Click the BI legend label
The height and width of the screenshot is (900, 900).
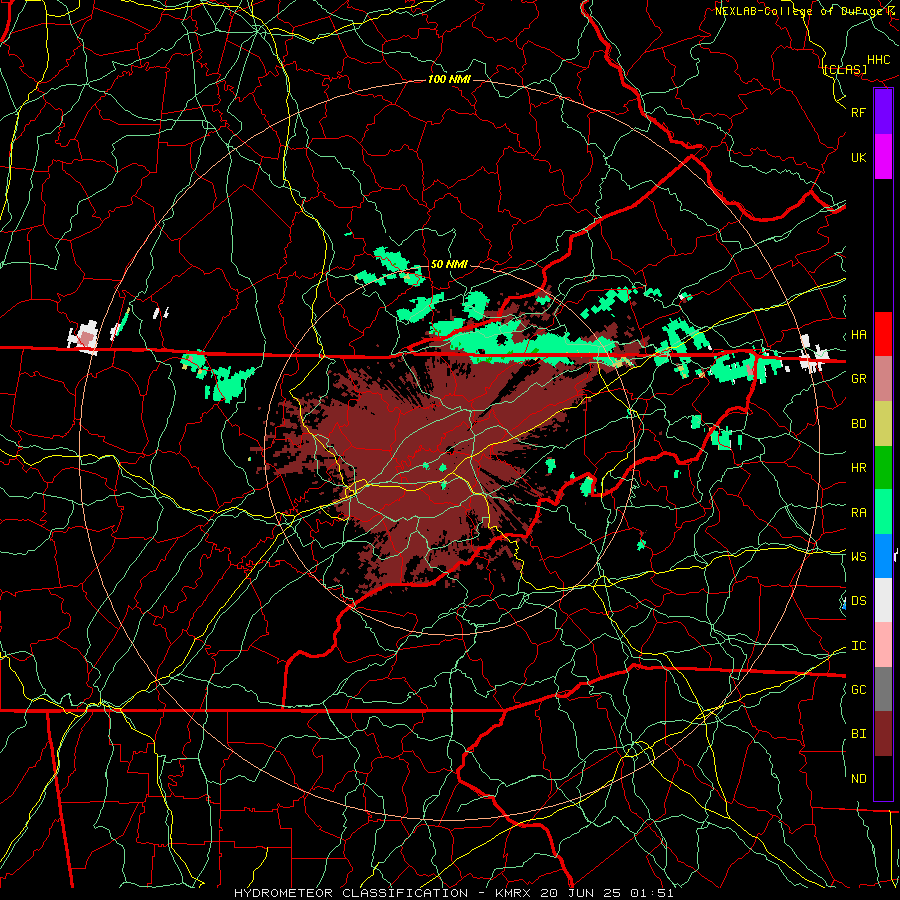[x=858, y=734]
